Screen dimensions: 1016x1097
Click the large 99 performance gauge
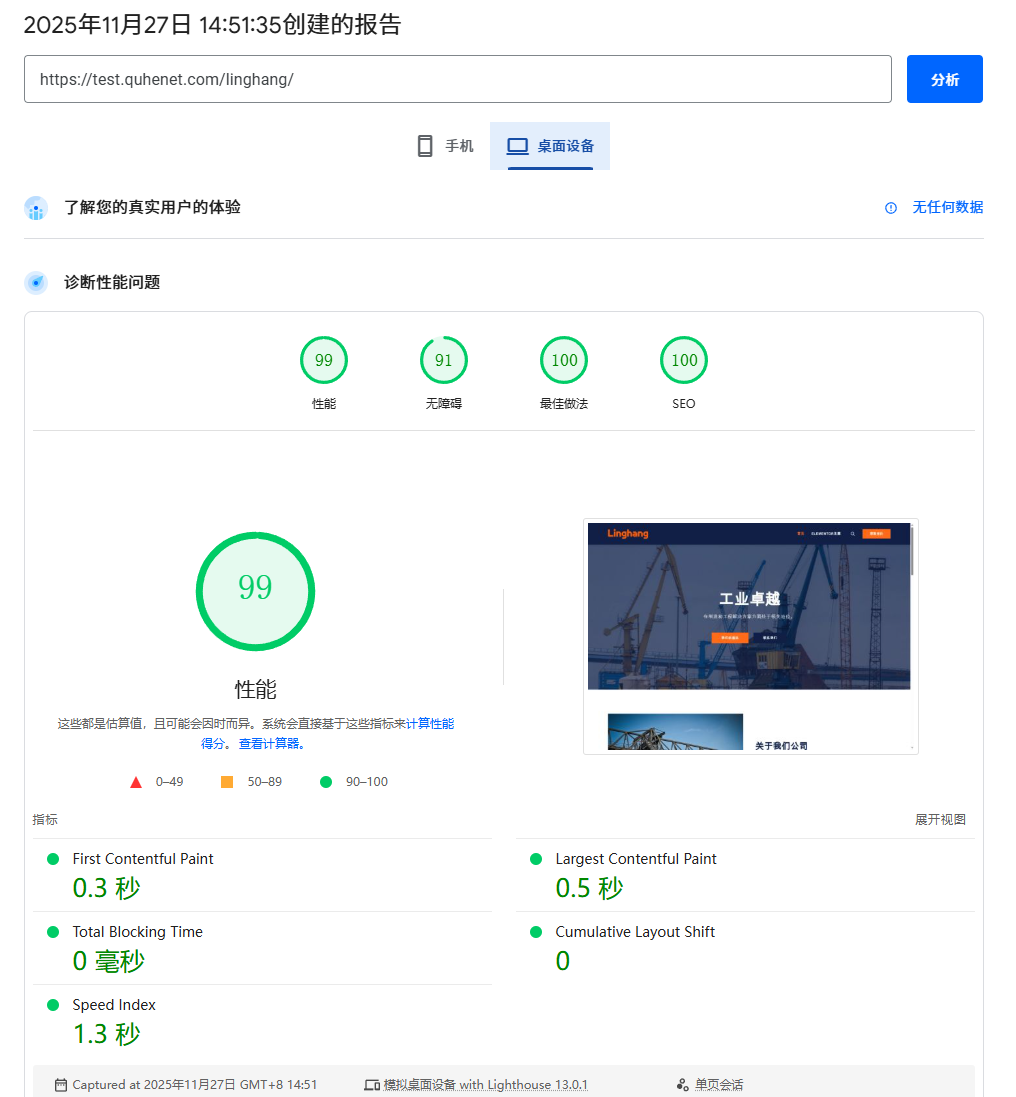click(255, 591)
